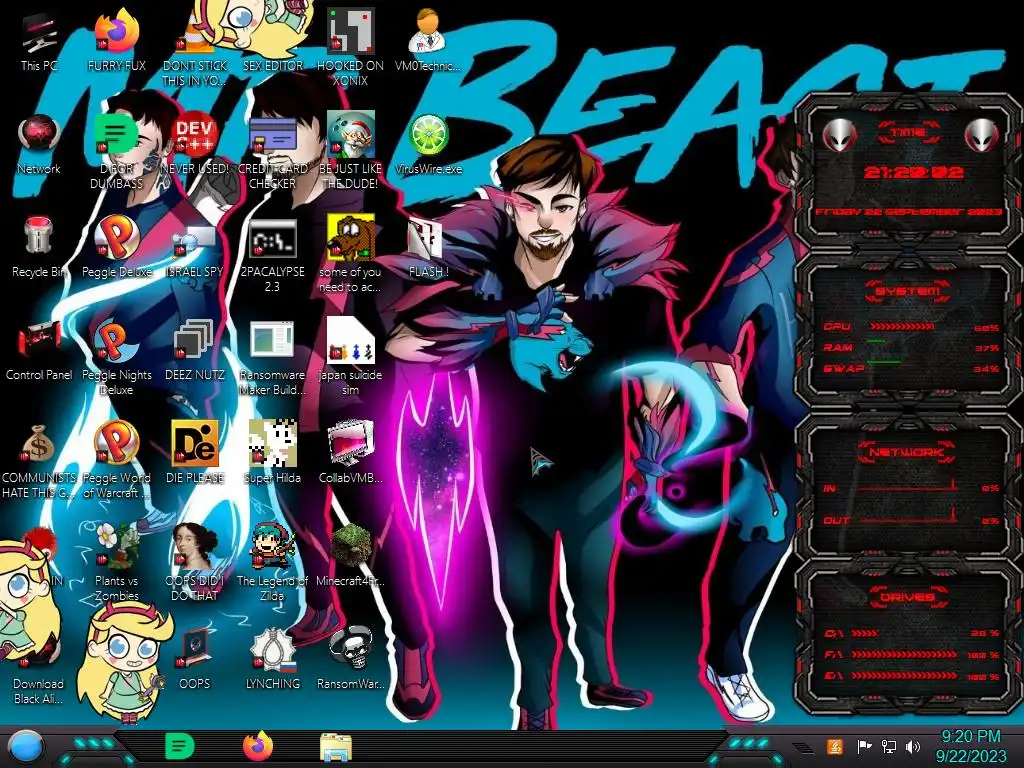This screenshot has width=1024, height=768.
Task: Launch The Legend of Zilda shortcut
Action: pyautogui.click(x=272, y=563)
